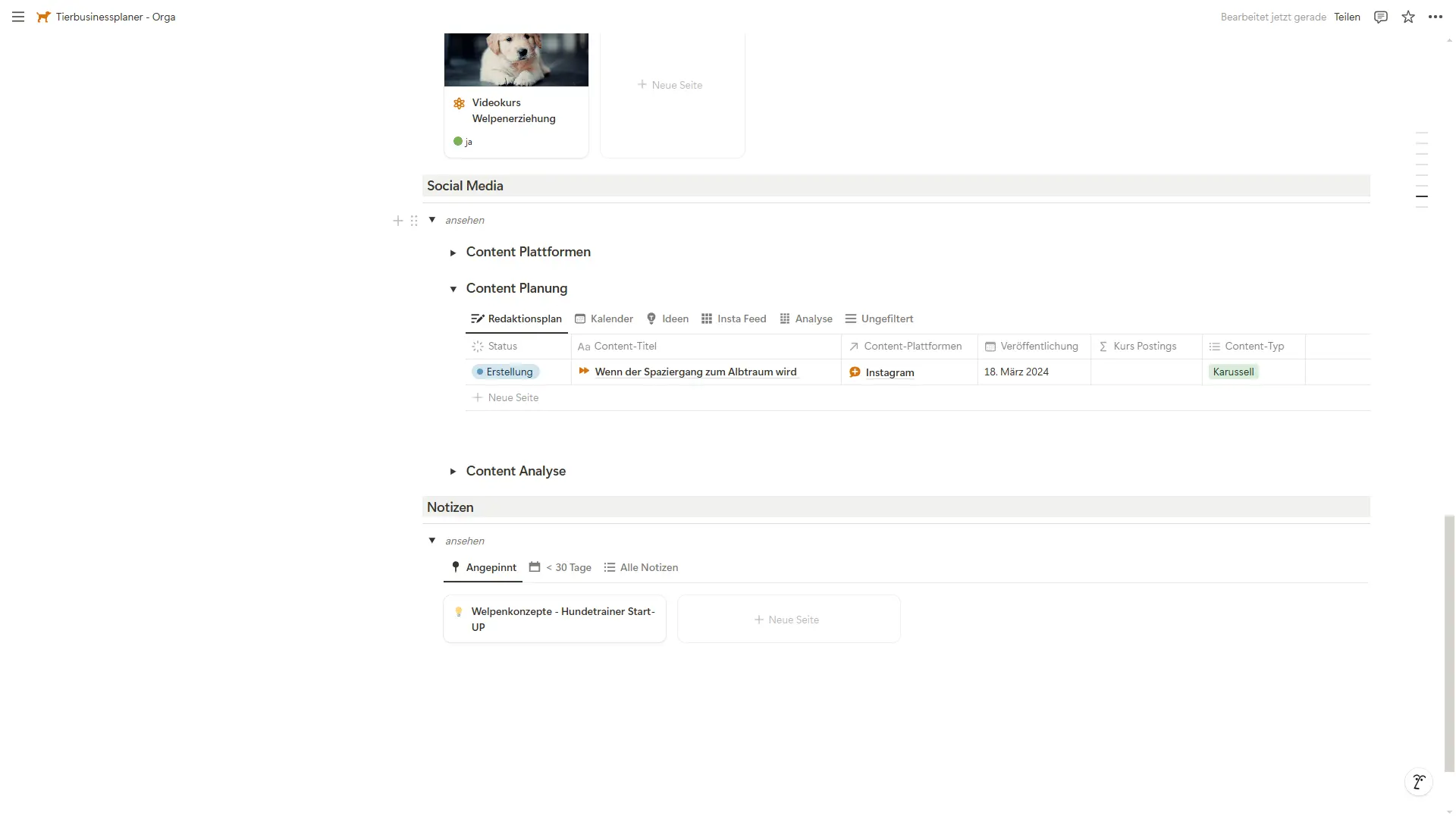1456x819 pixels.
Task: Open the Alle Notizen tab
Action: coord(641,567)
